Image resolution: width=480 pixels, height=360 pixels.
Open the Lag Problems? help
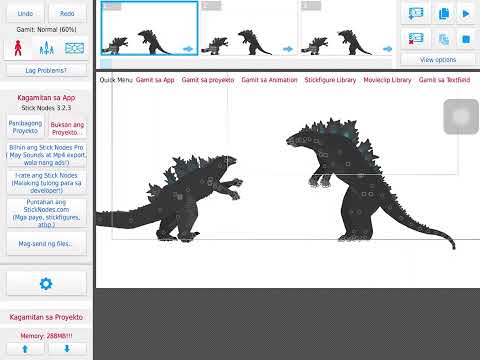pos(46,70)
